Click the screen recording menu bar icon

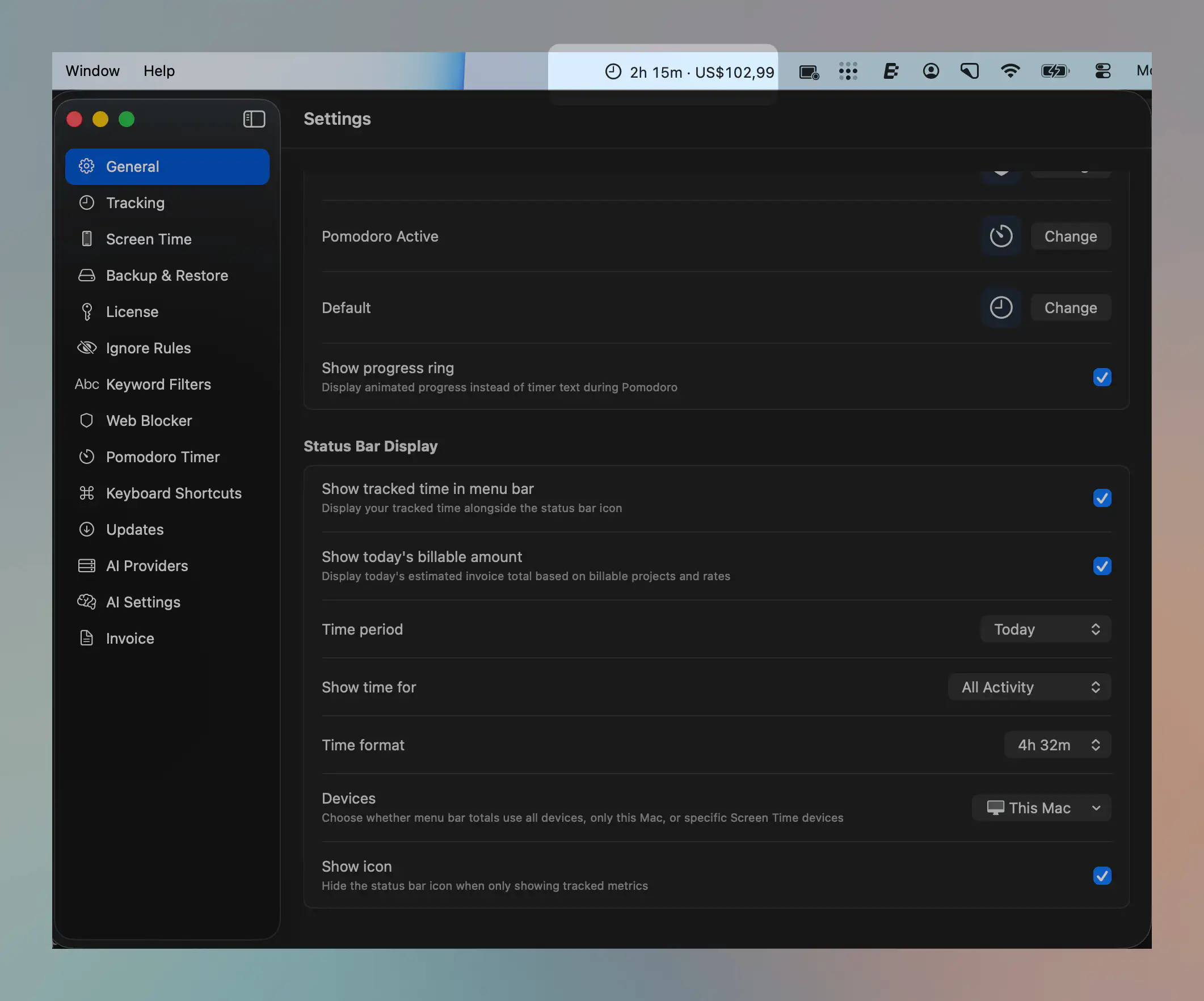(x=809, y=72)
